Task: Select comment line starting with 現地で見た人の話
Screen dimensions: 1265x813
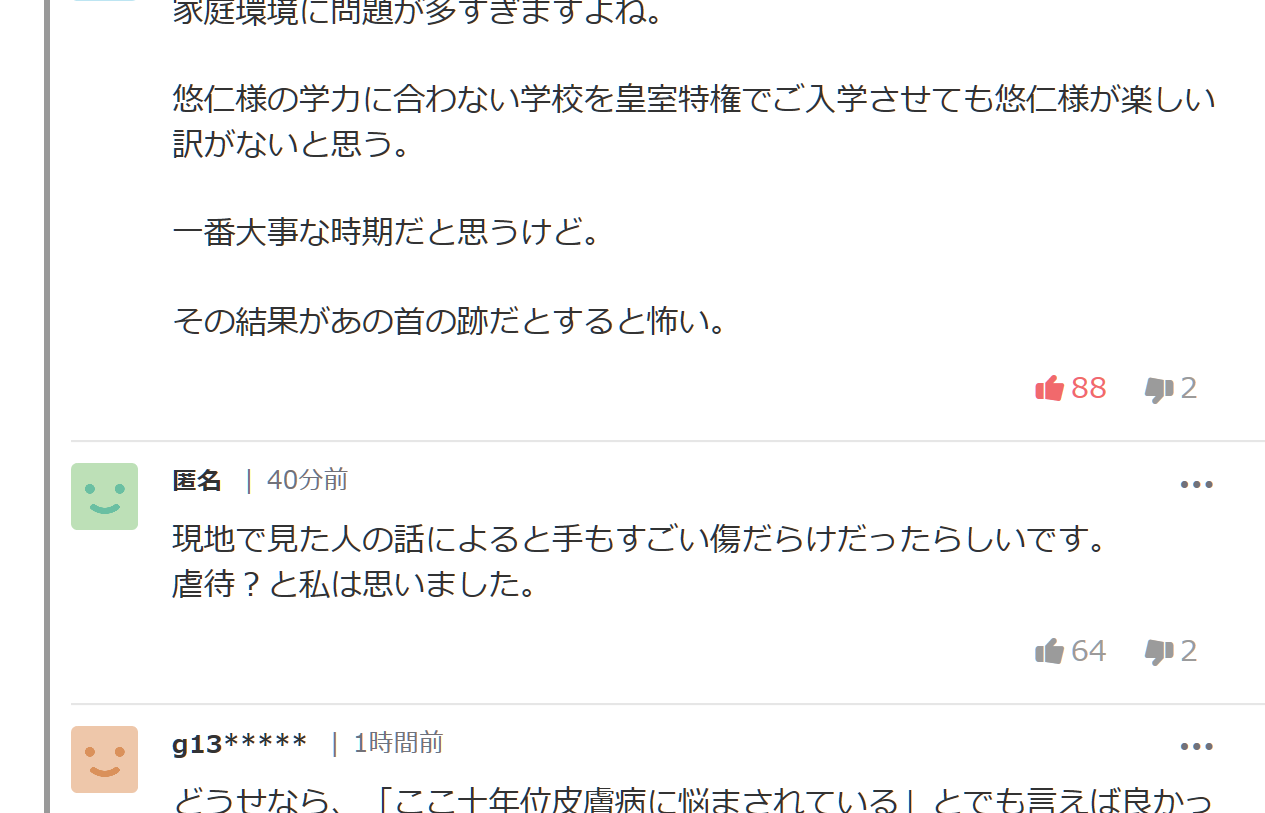Action: (x=641, y=539)
